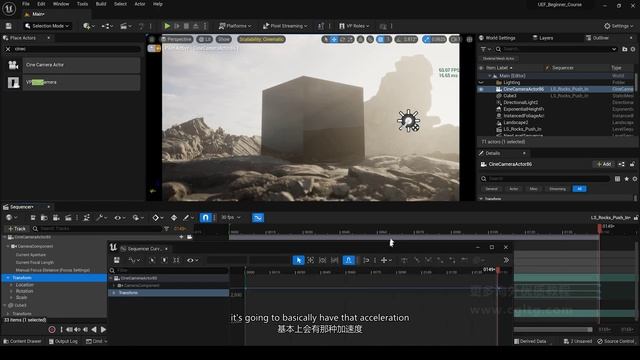Open the Settings dropdown
Screen dimensions: 640x360
[x=619, y=26]
